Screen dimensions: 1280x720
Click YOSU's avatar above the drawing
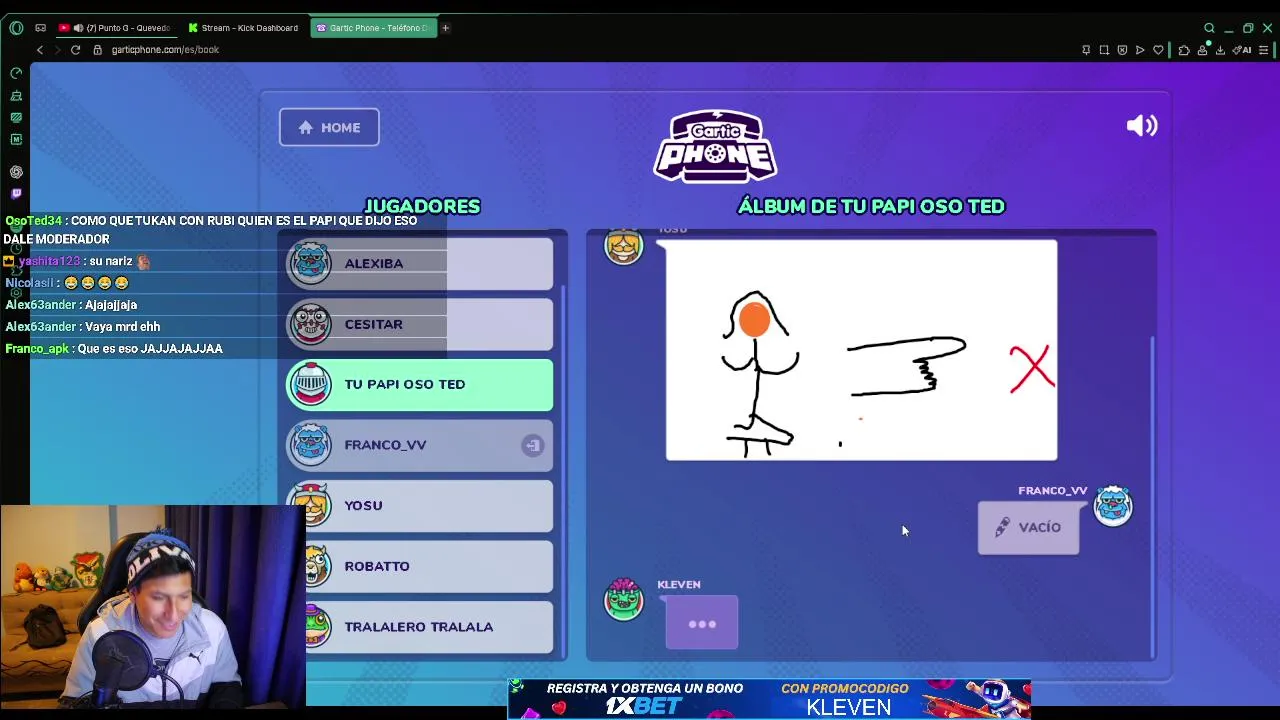coord(623,247)
